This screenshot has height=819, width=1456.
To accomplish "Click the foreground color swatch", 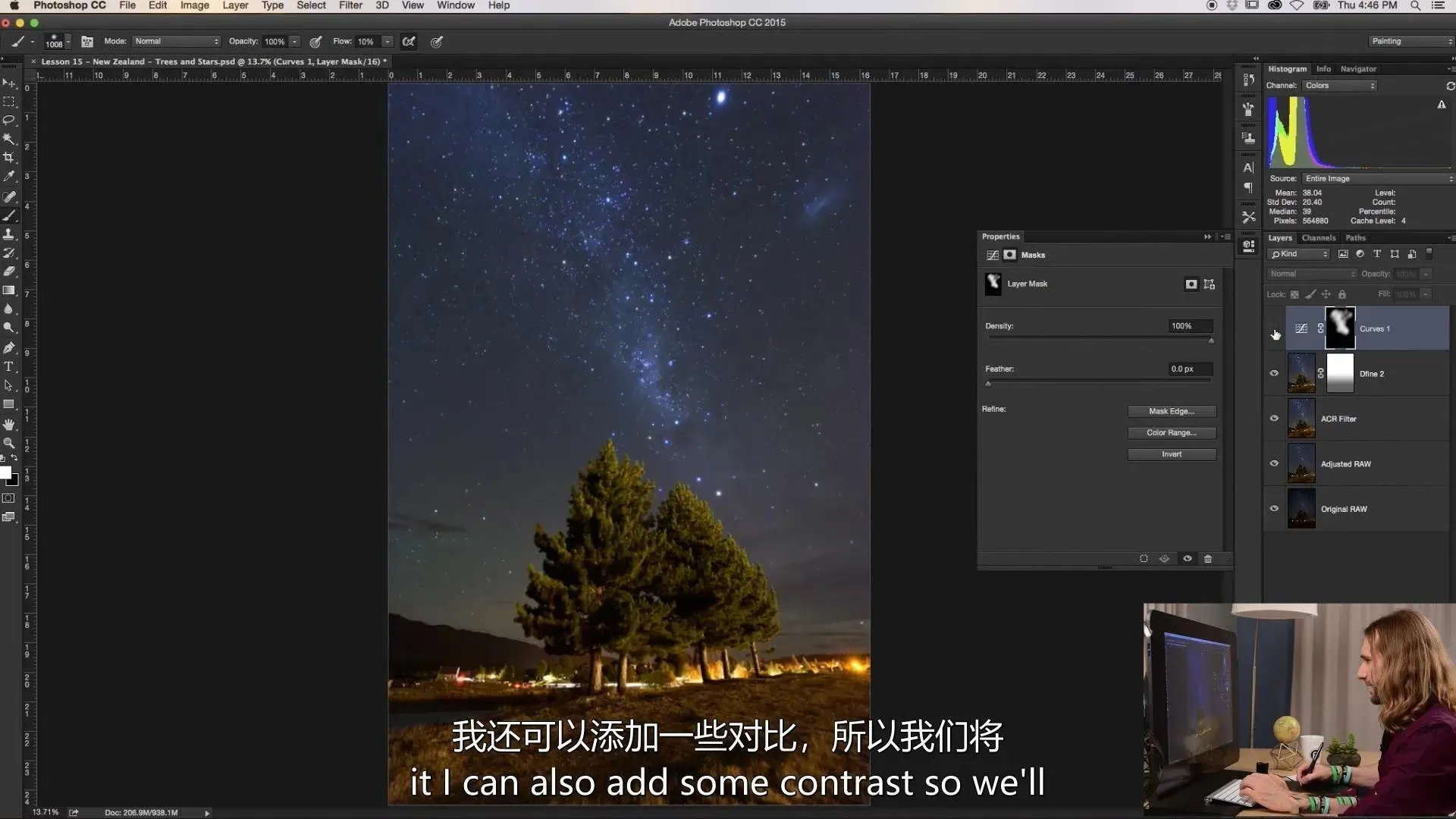I will click(5, 473).
